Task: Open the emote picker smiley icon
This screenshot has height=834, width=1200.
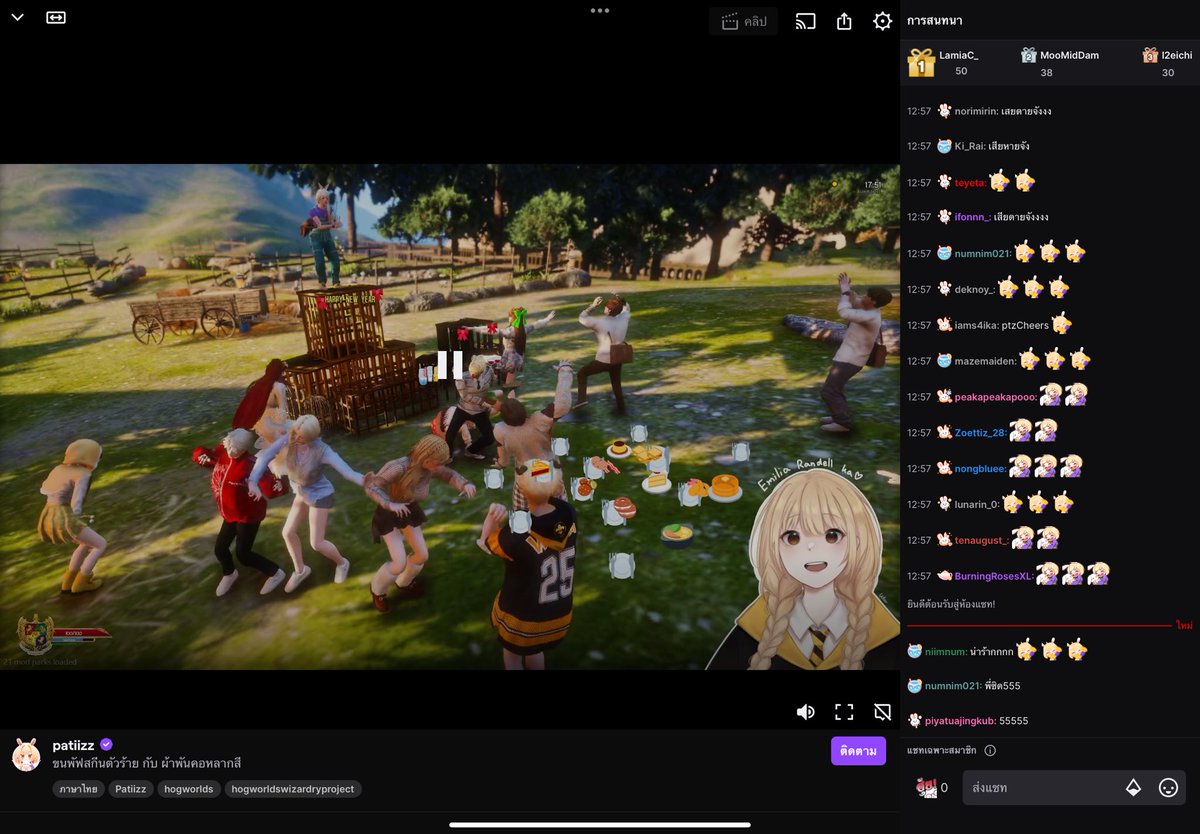Action: click(x=1168, y=788)
